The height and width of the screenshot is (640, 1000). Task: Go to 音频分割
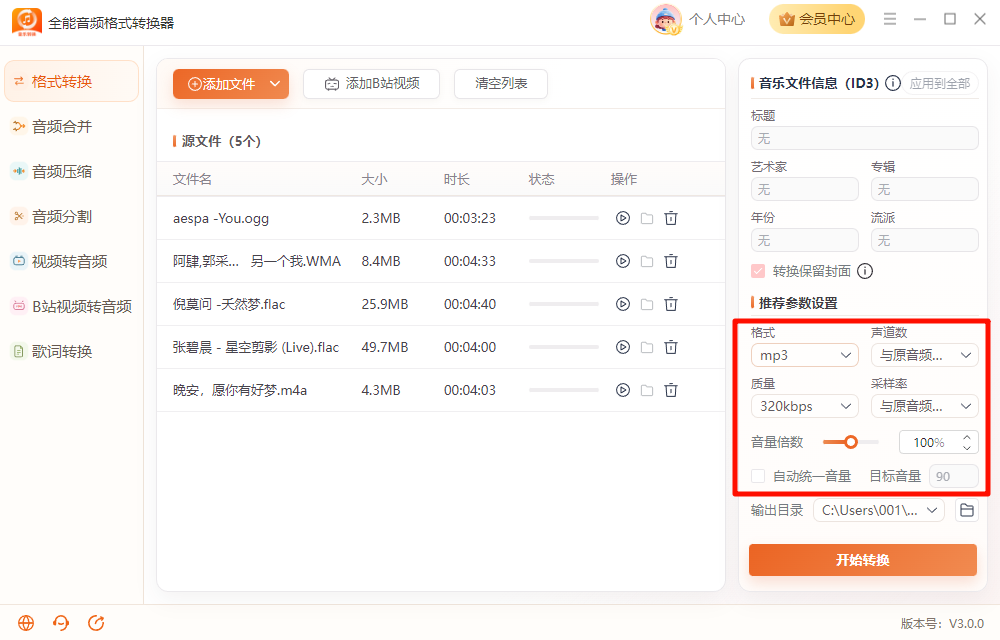pyautogui.click(x=71, y=216)
